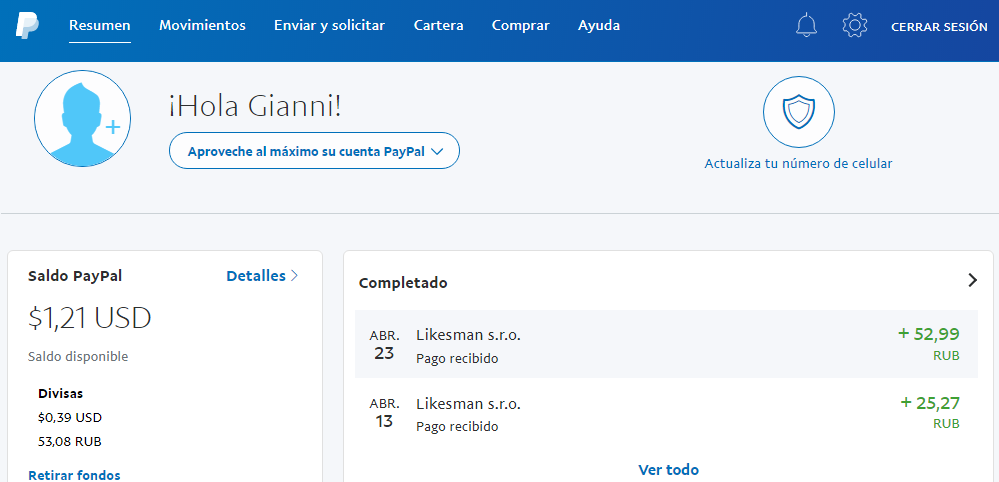Click the Ver todo link
Image resolution: width=999 pixels, height=482 pixels.
668,470
